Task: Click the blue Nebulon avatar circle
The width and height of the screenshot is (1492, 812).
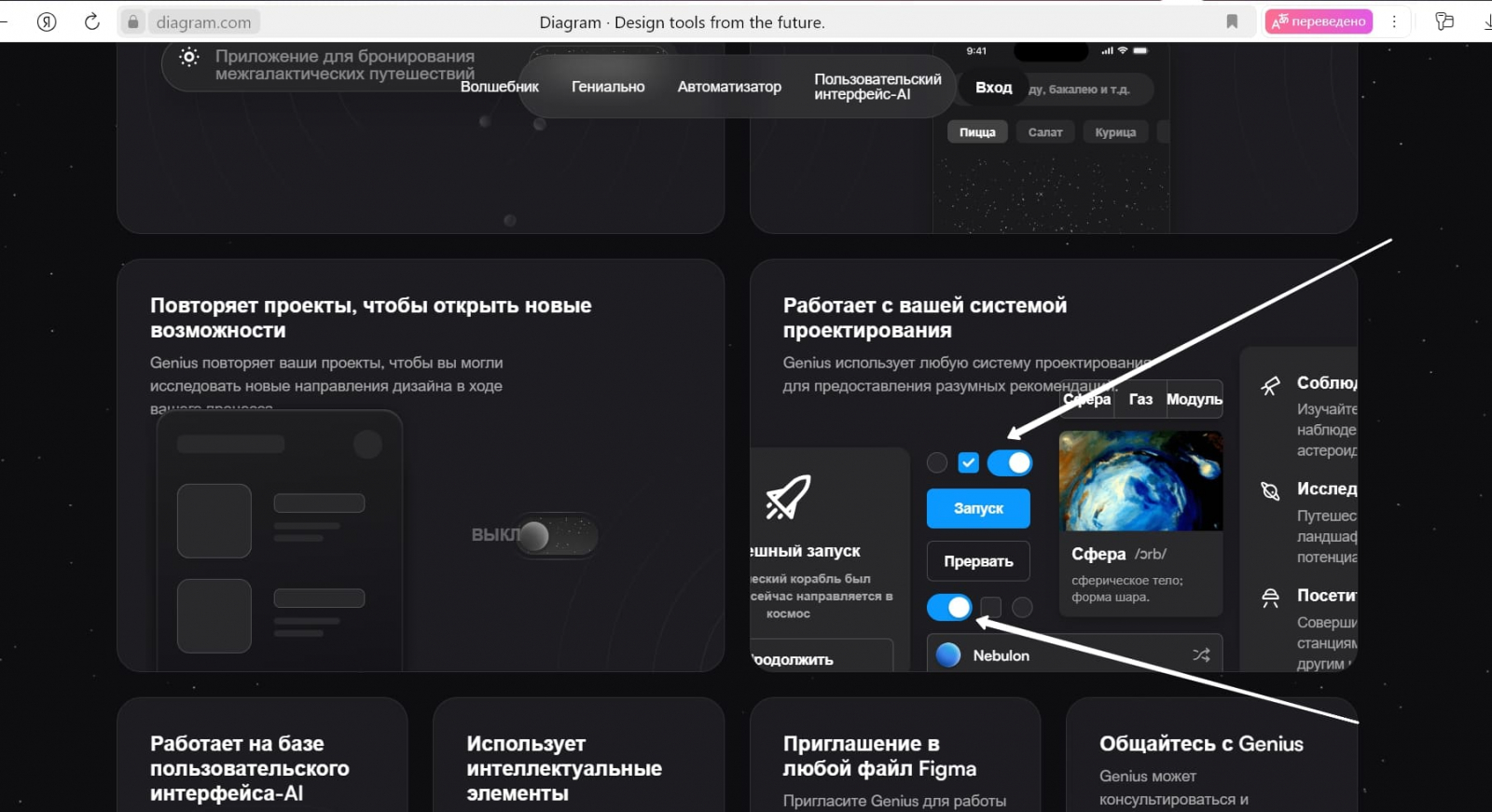Action: tap(948, 655)
